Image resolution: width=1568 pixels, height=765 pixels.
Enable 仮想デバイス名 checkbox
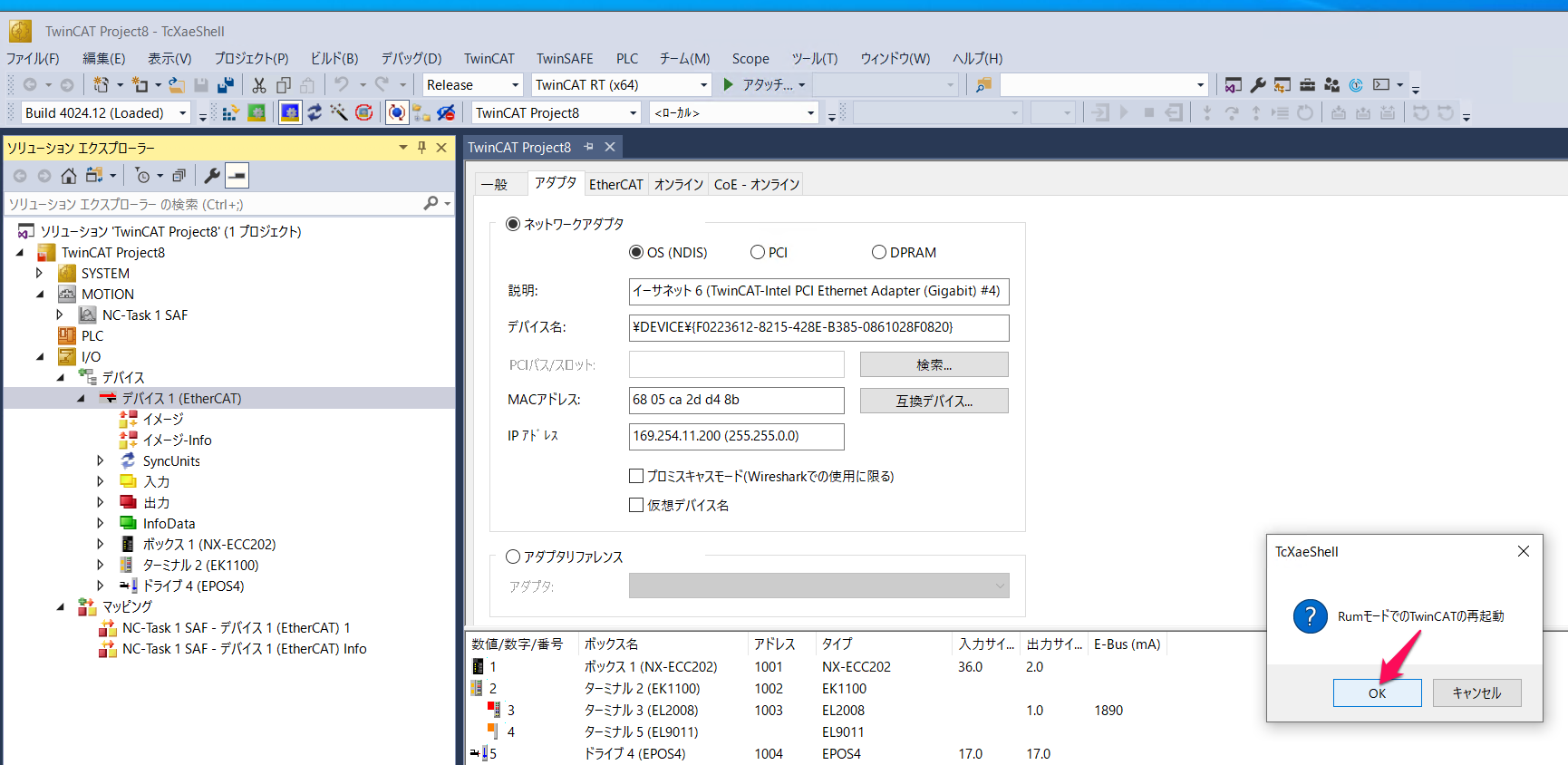(x=636, y=505)
